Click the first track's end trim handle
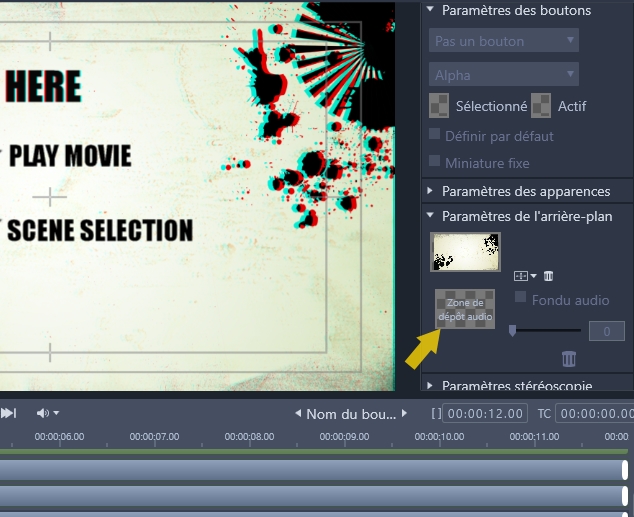 (x=625, y=470)
